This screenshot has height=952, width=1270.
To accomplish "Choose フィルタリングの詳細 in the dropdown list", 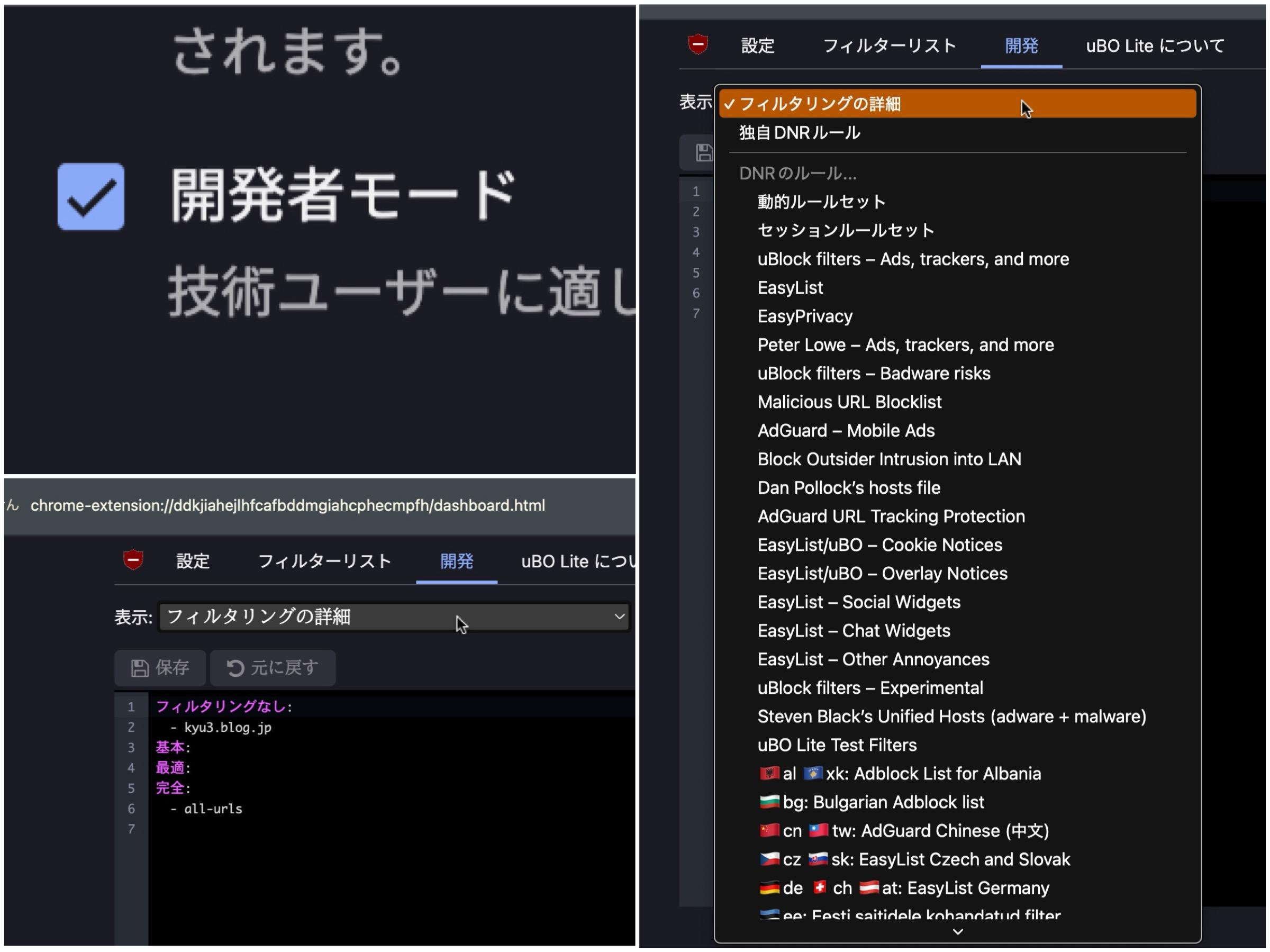I will click(957, 104).
